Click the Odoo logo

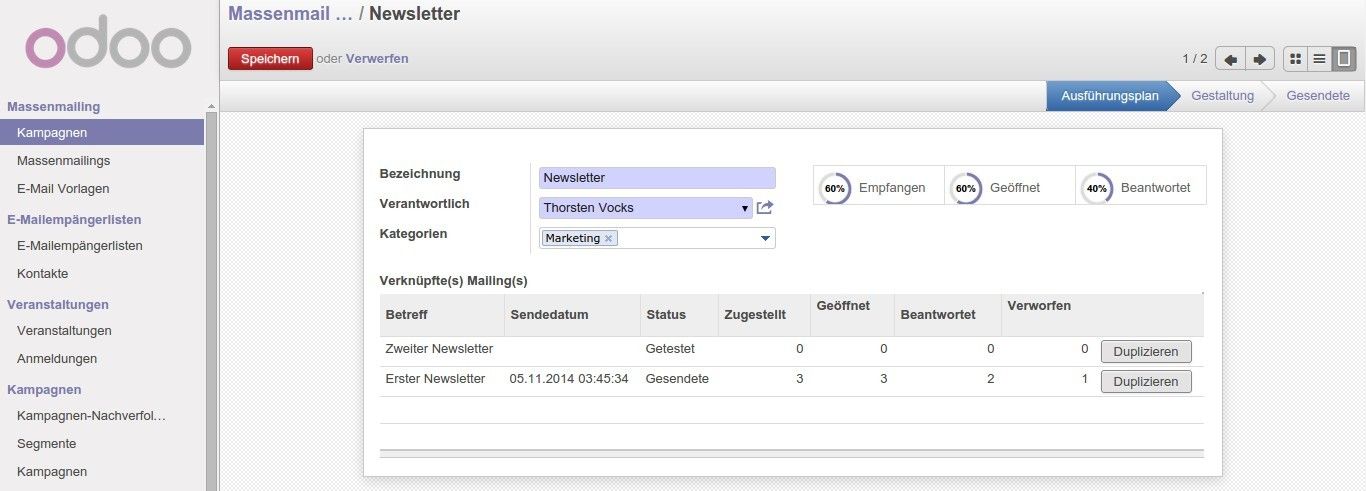click(x=108, y=47)
